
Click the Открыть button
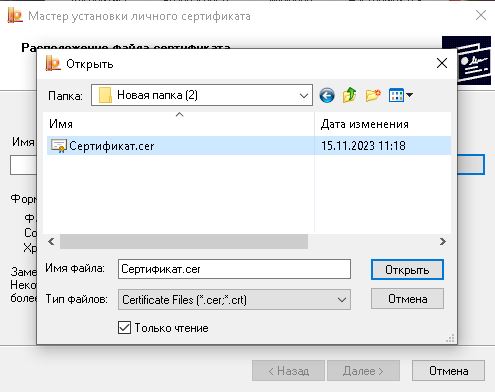tap(407, 270)
